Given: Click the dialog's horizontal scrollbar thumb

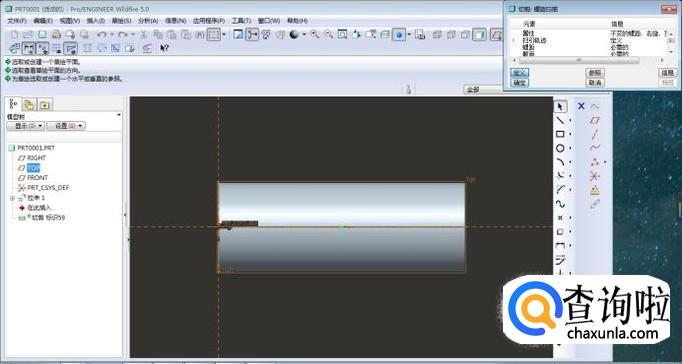Looking at the screenshot, I should tap(579, 60).
